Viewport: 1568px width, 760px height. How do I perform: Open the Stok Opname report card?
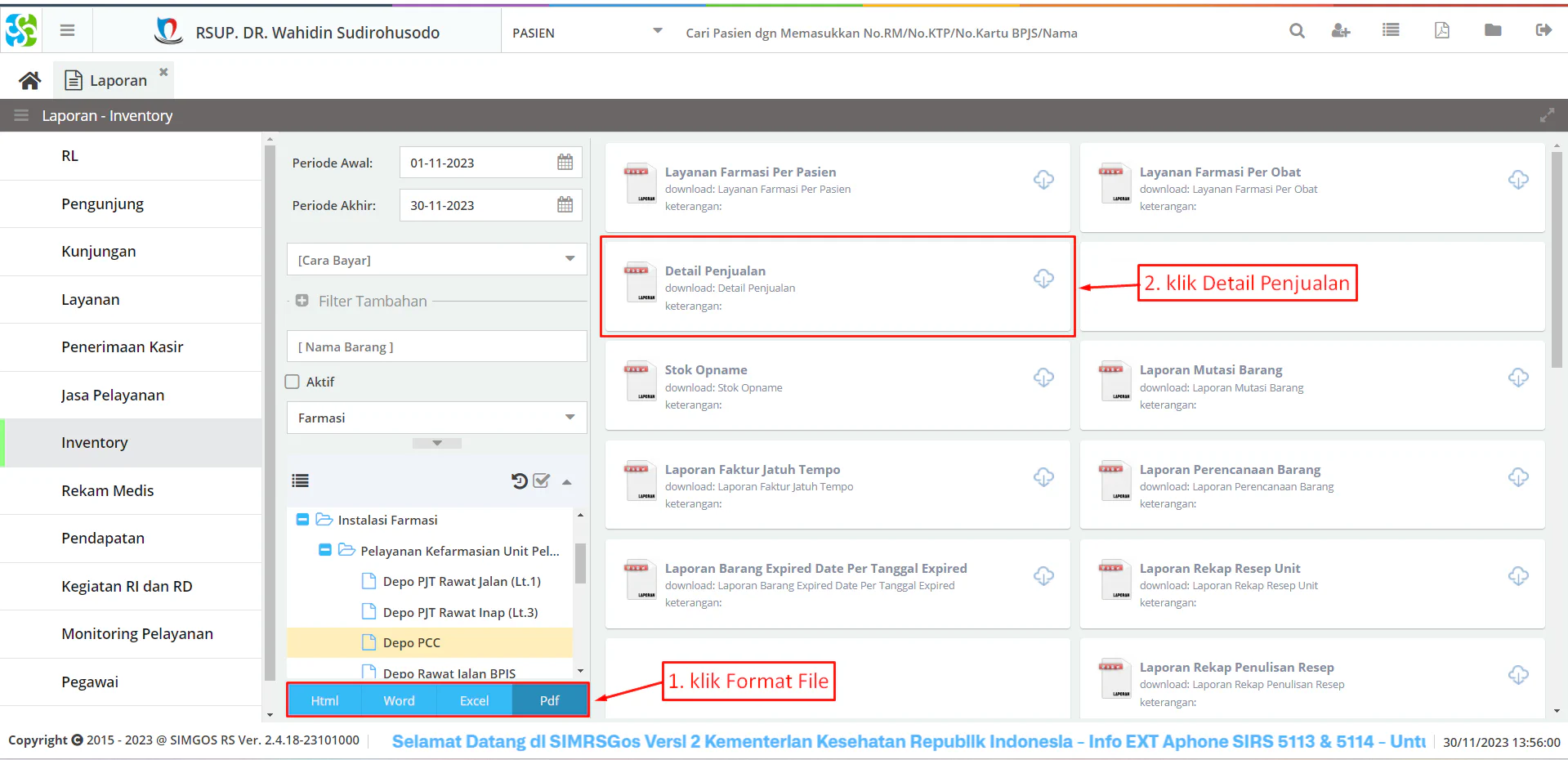coord(838,386)
